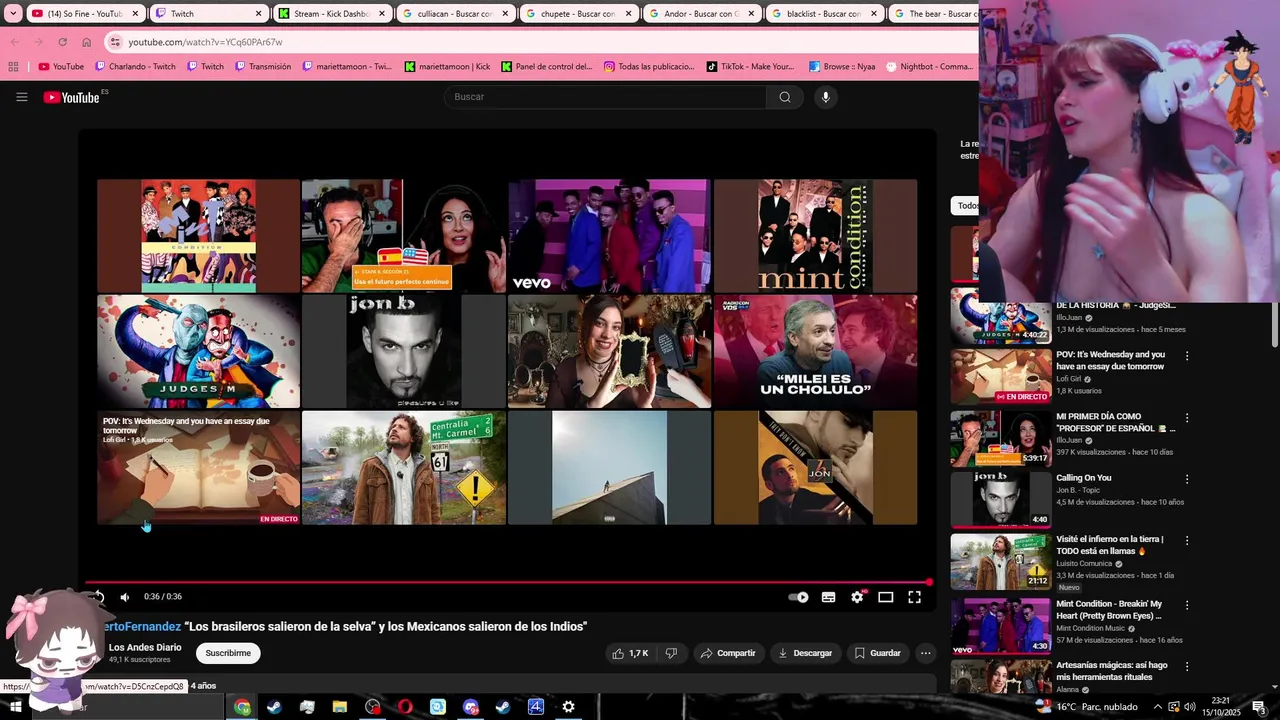Start voice search with microphone icon
The height and width of the screenshot is (720, 1280).
pyautogui.click(x=825, y=97)
